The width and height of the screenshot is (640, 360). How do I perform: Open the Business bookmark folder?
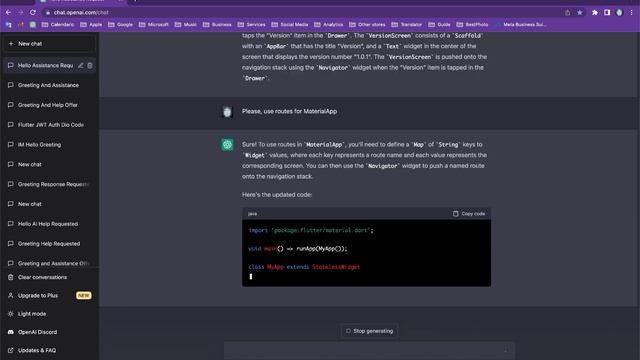click(217, 24)
